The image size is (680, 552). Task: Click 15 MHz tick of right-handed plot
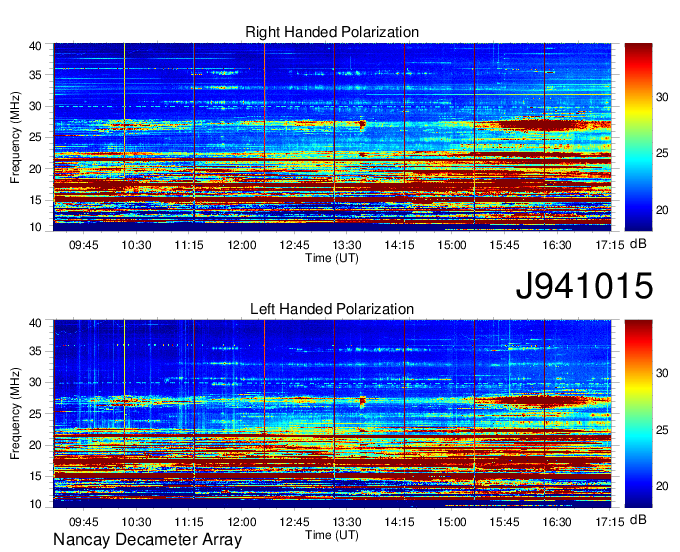[35, 200]
